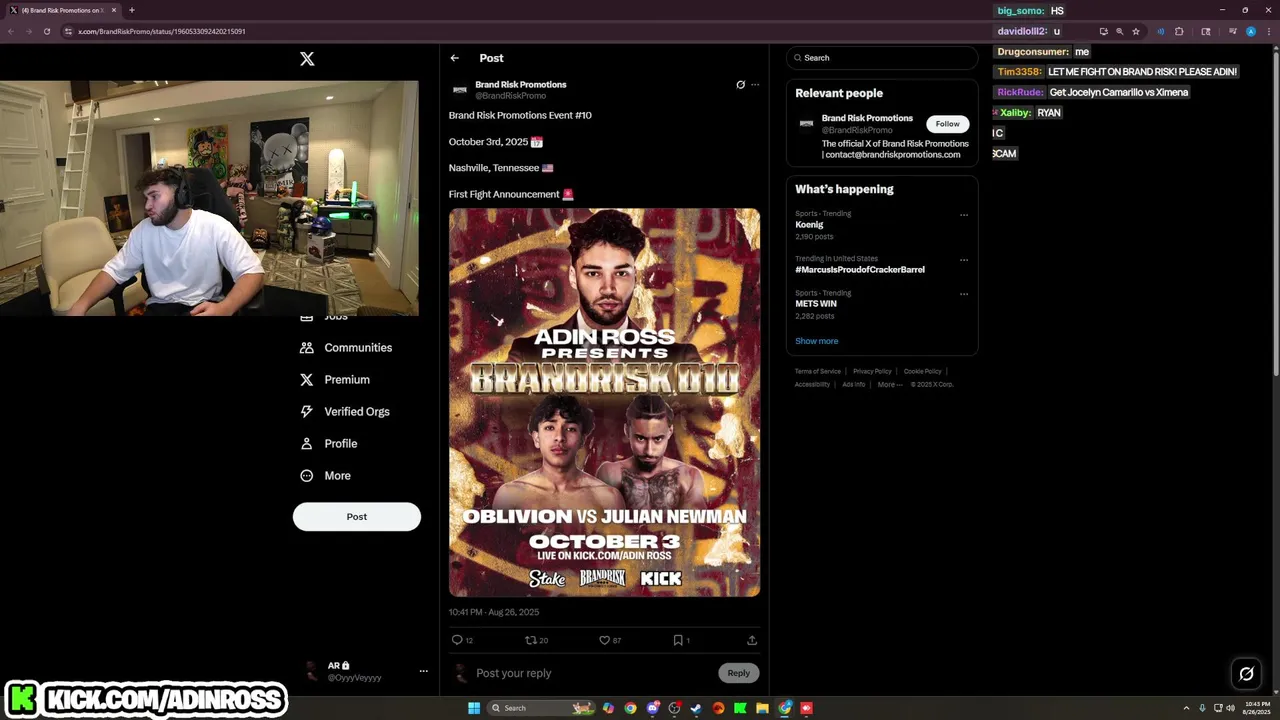Viewport: 1280px width, 720px height.
Task: Open Premium in the sidebar
Action: (x=335, y=380)
